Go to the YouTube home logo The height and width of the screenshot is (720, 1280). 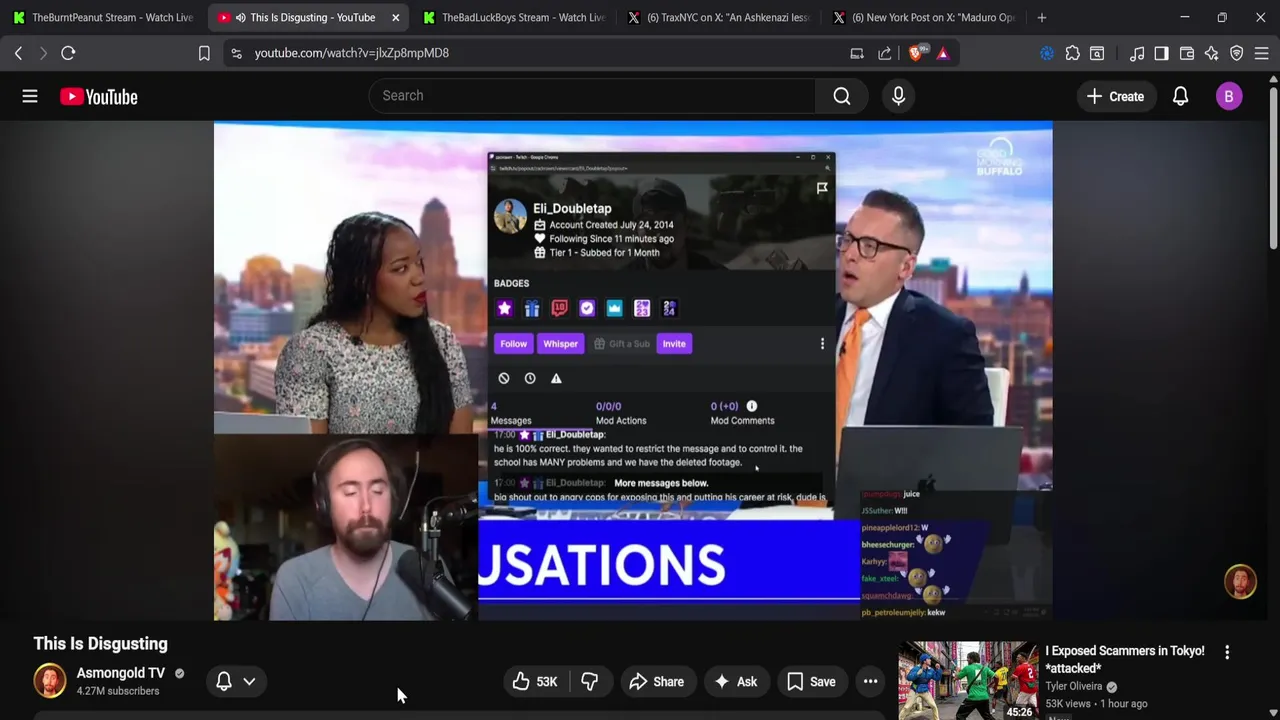(98, 97)
